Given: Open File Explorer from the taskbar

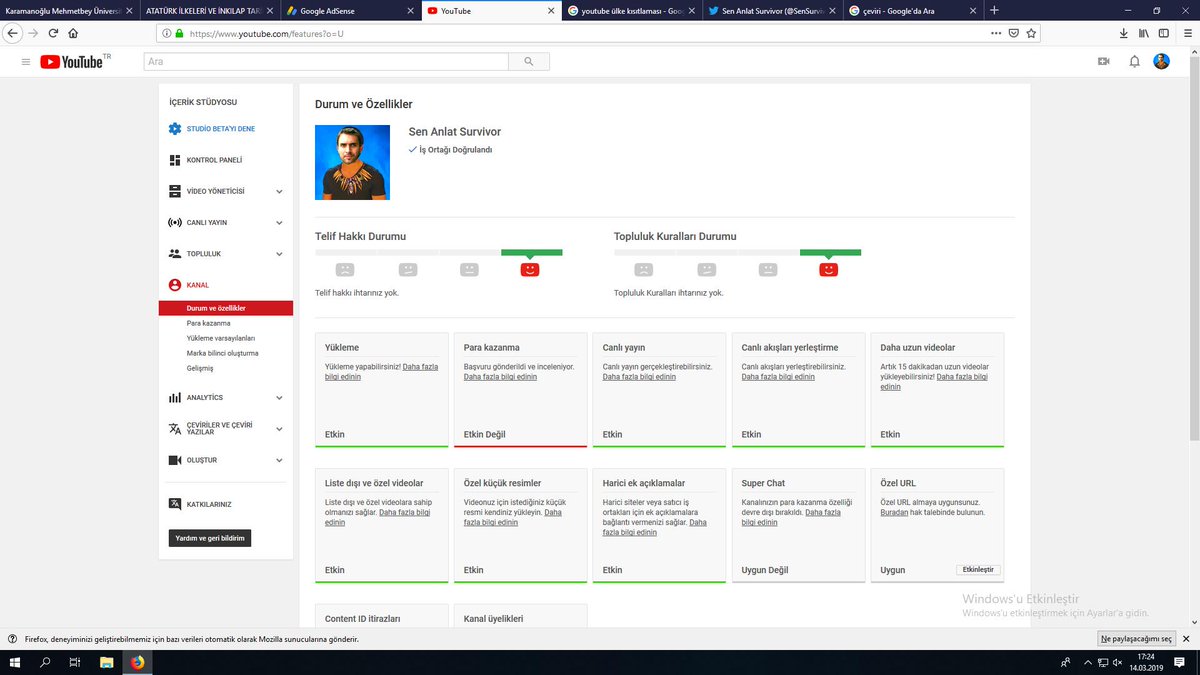Looking at the screenshot, I should click(107, 662).
